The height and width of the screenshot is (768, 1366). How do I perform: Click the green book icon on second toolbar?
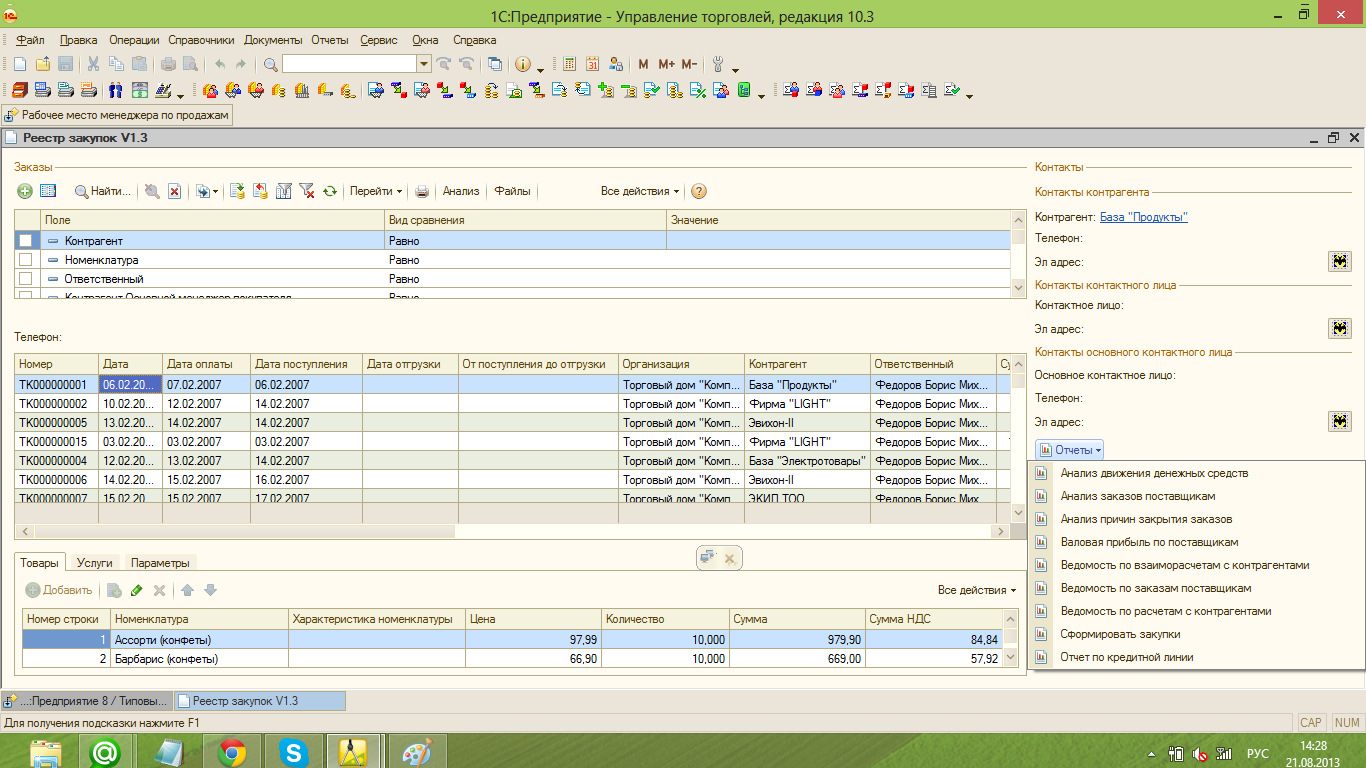tap(744, 90)
